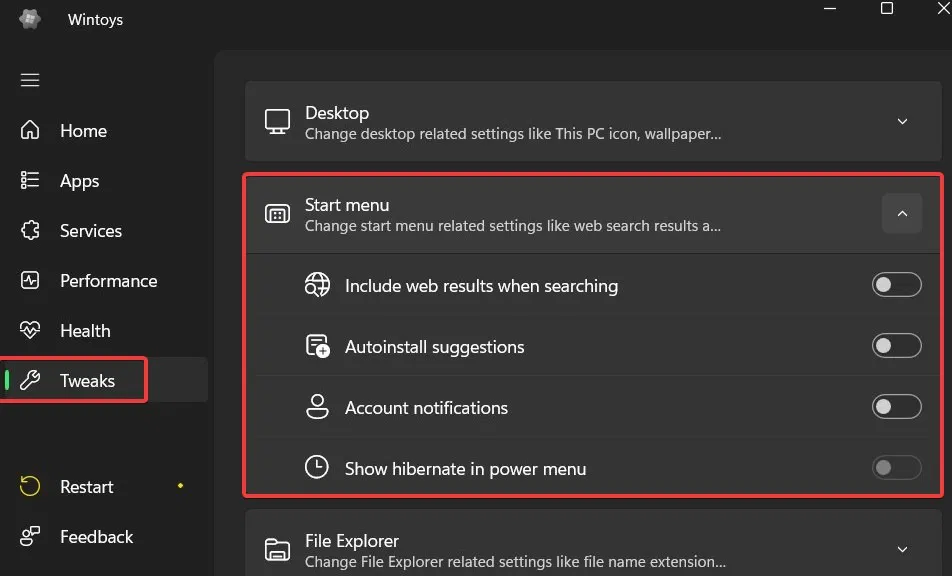The image size is (952, 576).
Task: Toggle Autoinstall suggestions switch
Action: (x=896, y=347)
